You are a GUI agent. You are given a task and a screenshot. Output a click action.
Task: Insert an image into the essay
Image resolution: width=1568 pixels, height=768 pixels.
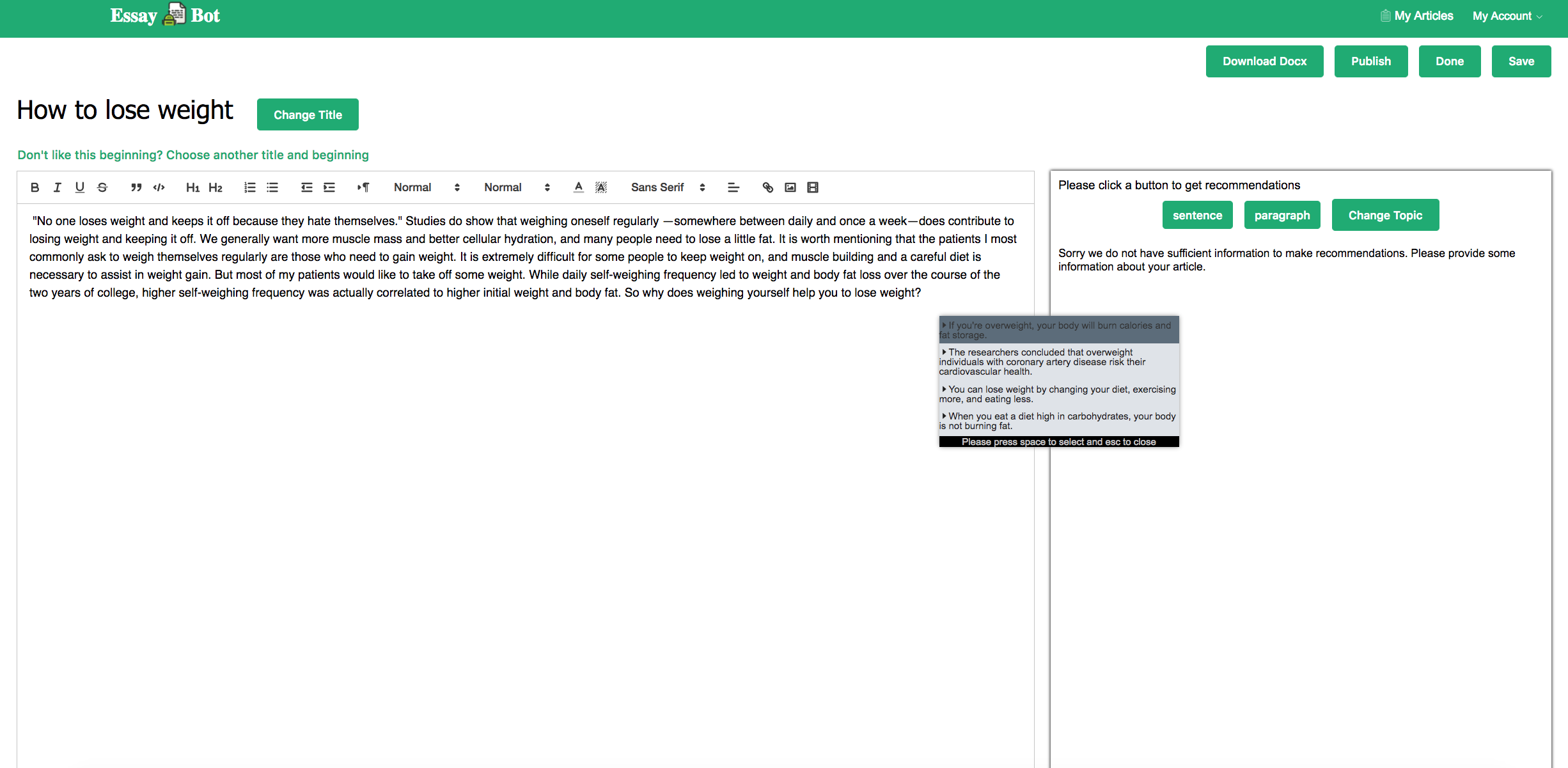[x=790, y=187]
